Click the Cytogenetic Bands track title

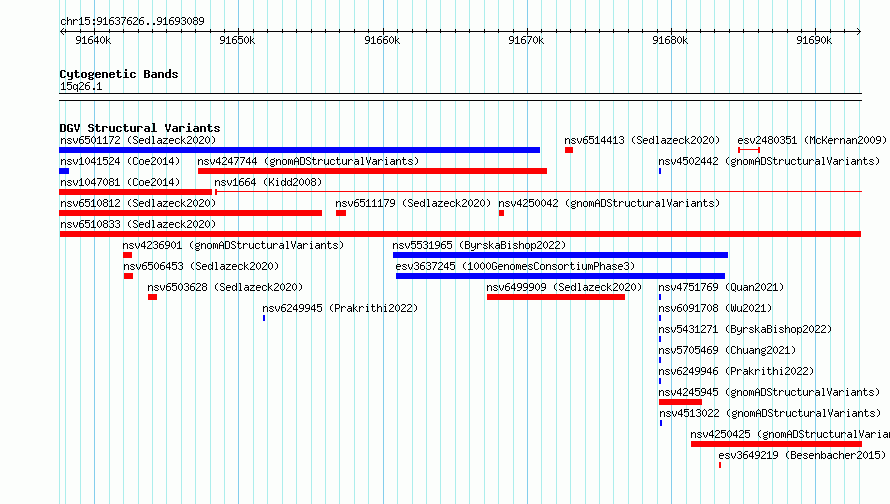(119, 74)
